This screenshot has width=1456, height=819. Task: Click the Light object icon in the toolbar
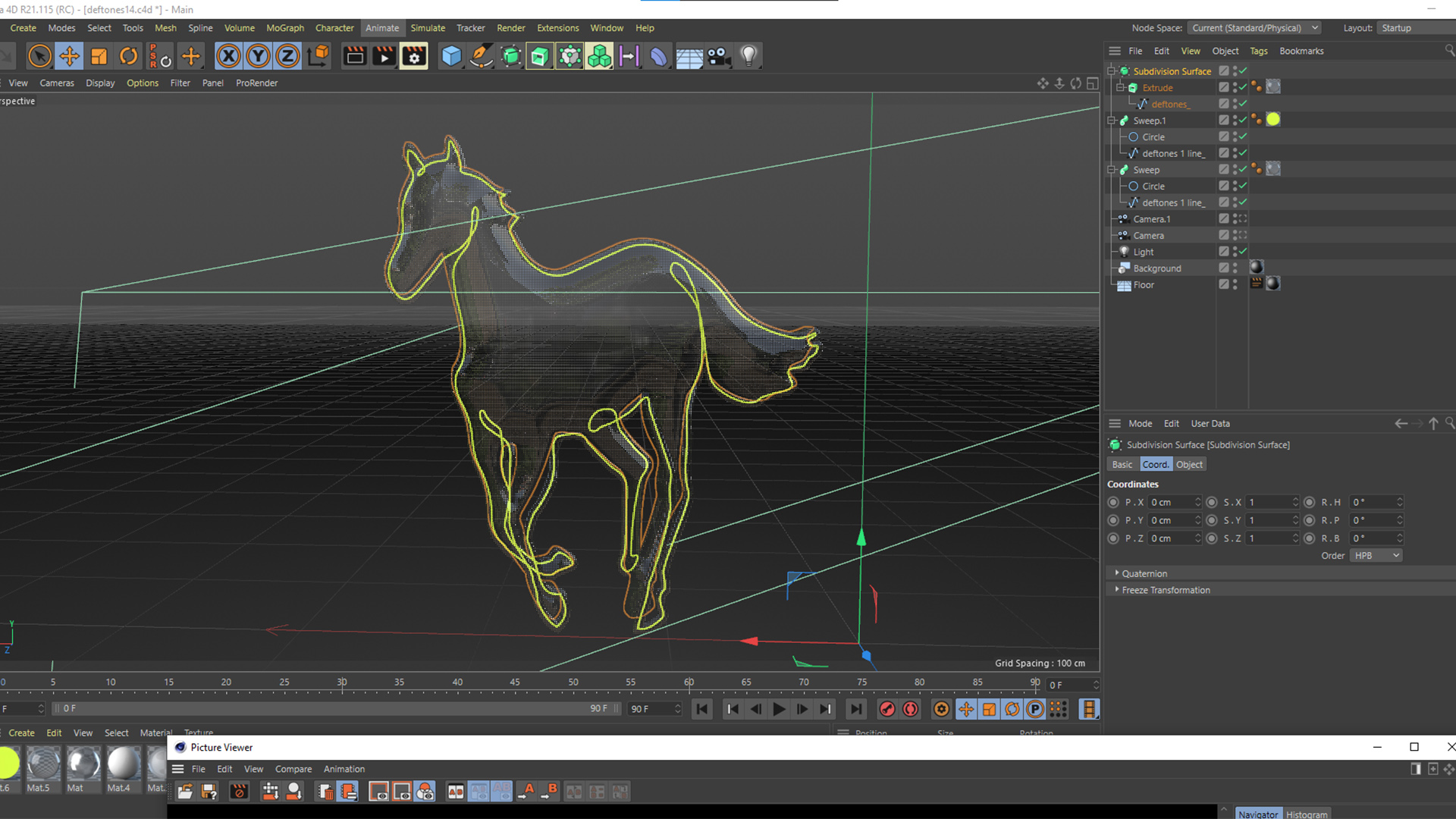click(748, 56)
